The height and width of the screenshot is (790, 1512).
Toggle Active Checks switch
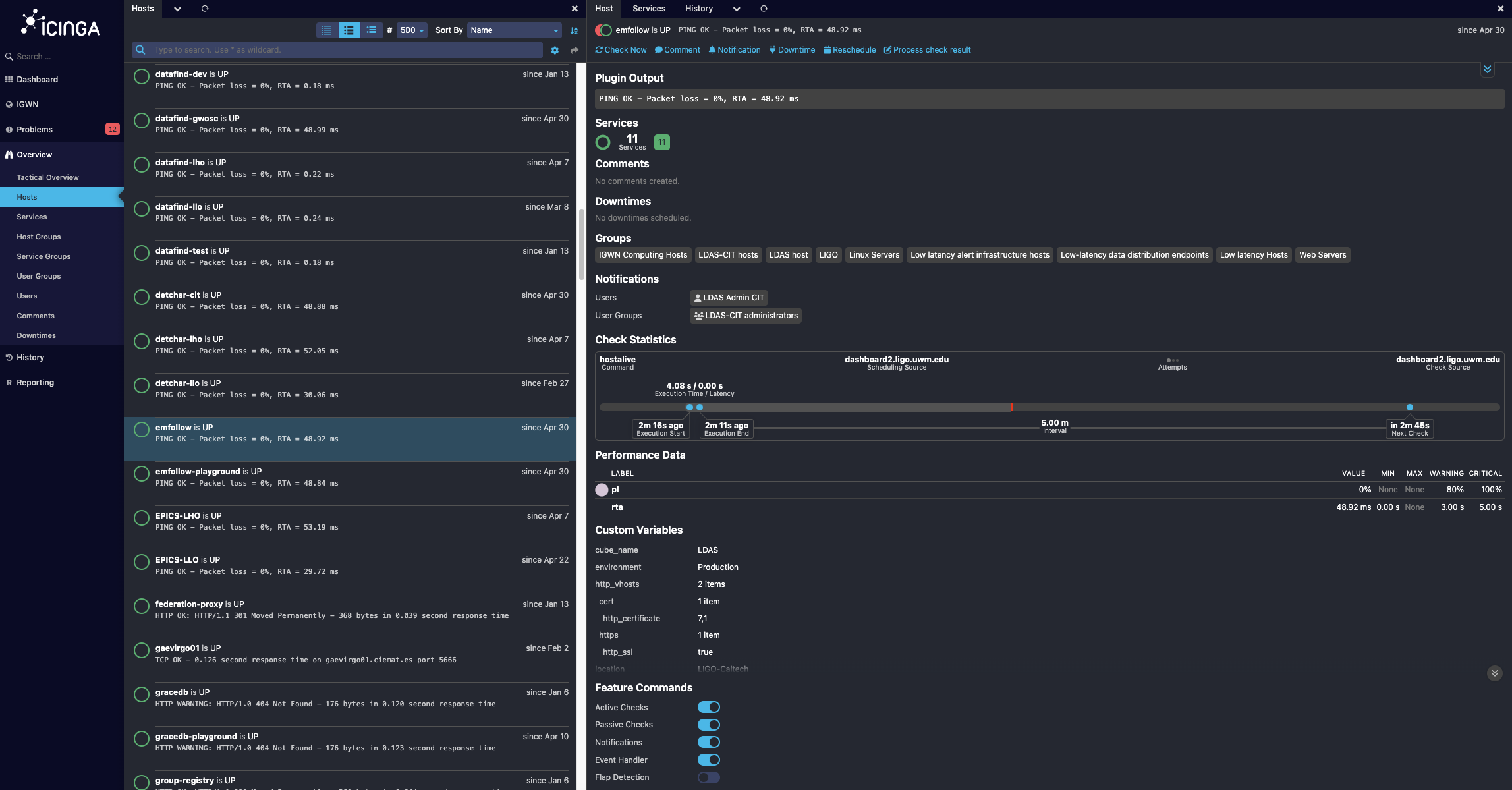coord(709,707)
